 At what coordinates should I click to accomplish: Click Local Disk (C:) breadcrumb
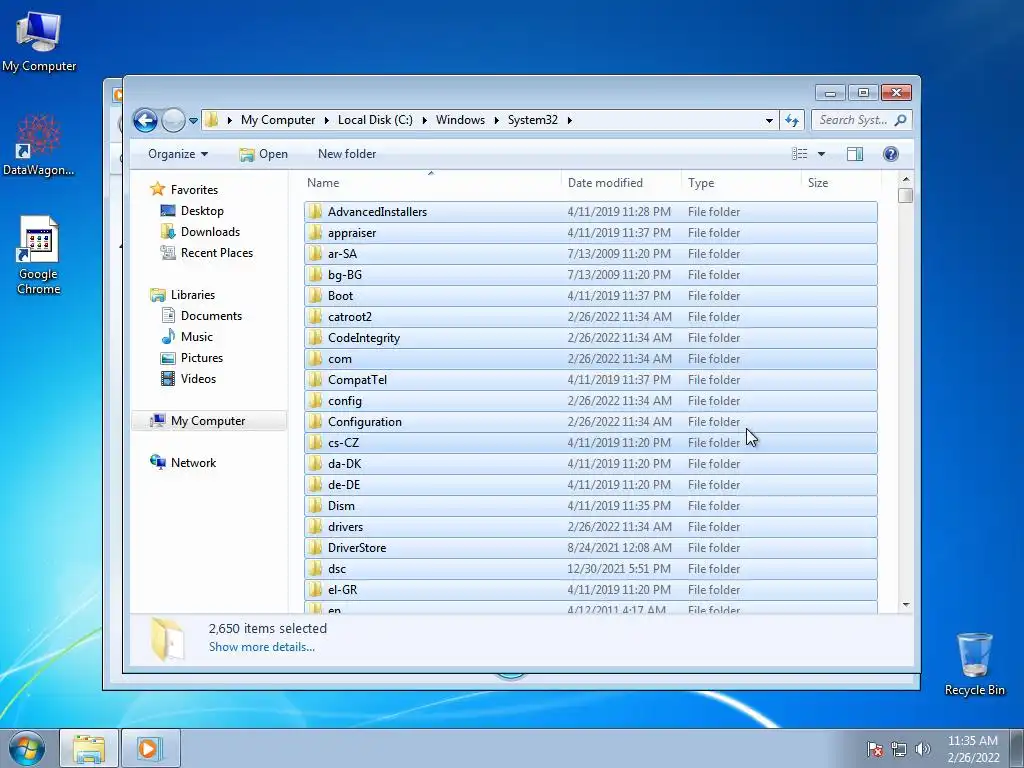click(x=375, y=120)
